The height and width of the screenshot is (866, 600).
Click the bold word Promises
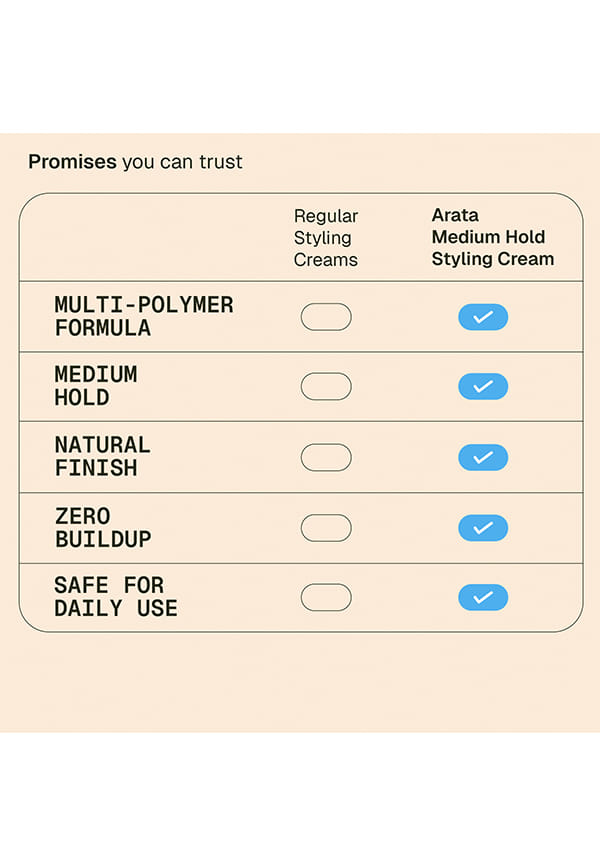pos(72,162)
